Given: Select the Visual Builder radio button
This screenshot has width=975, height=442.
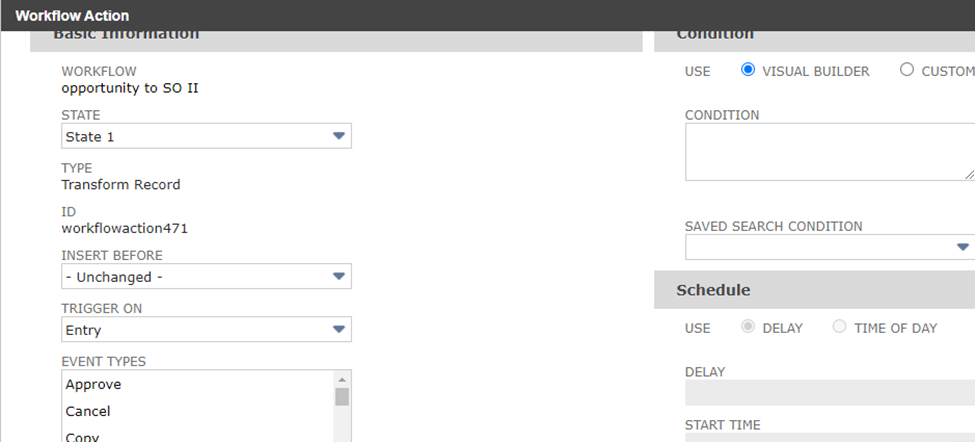Looking at the screenshot, I should tap(748, 70).
